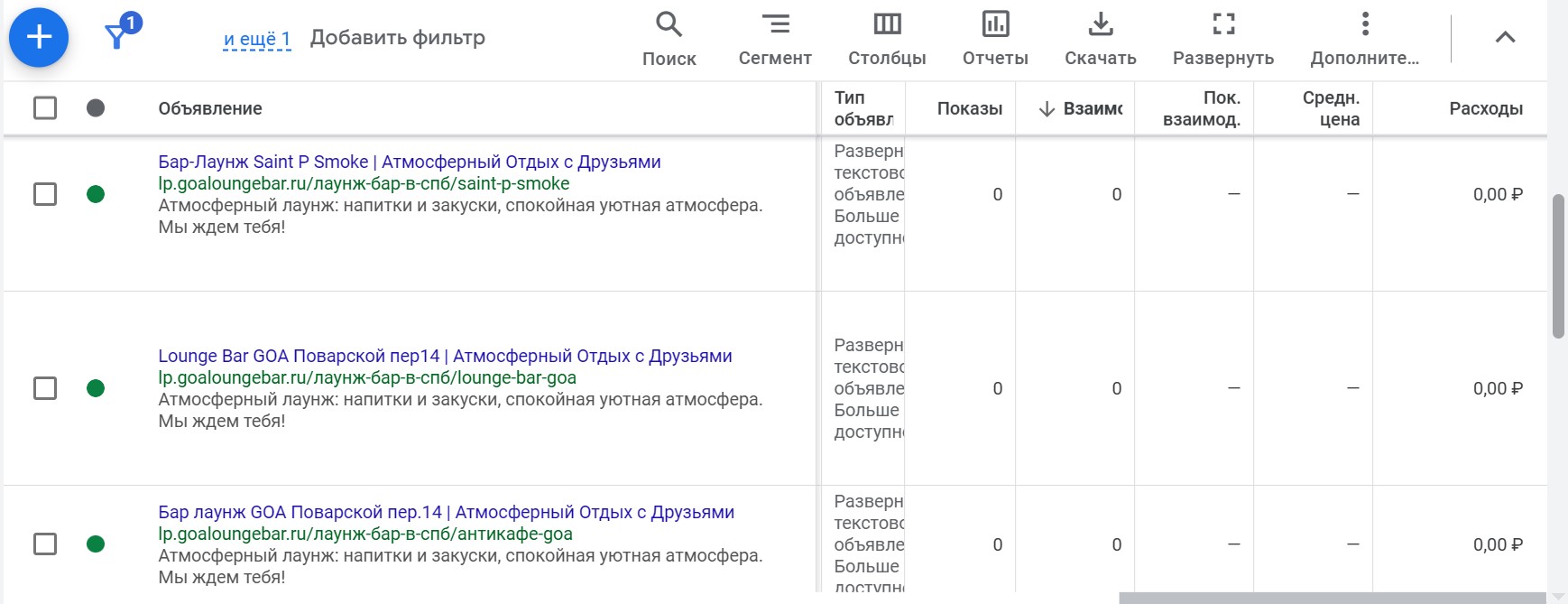This screenshot has height=604, width=1568.
Task: Click the 0,00 ₽ cost for Бар лаунж GOA
Action: coord(1498,544)
